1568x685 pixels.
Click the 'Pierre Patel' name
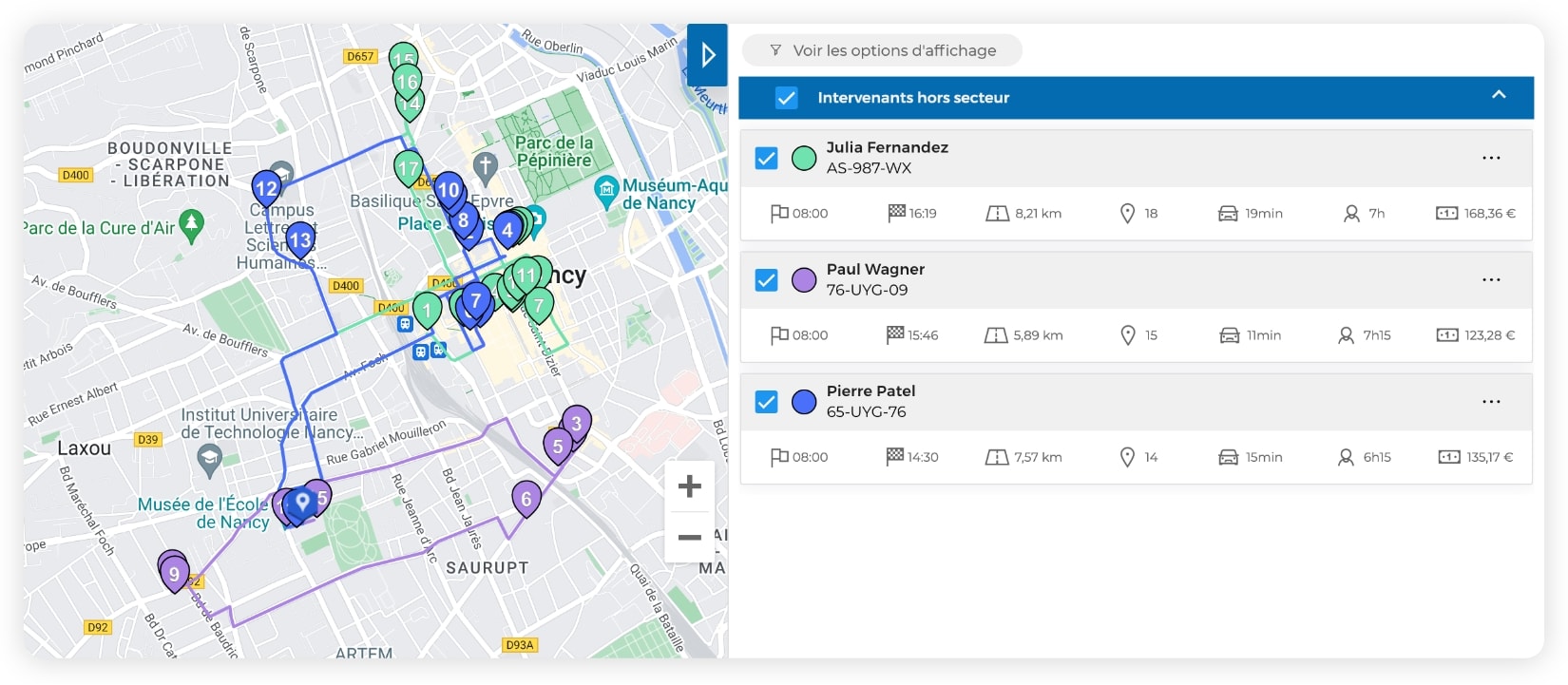(x=870, y=390)
